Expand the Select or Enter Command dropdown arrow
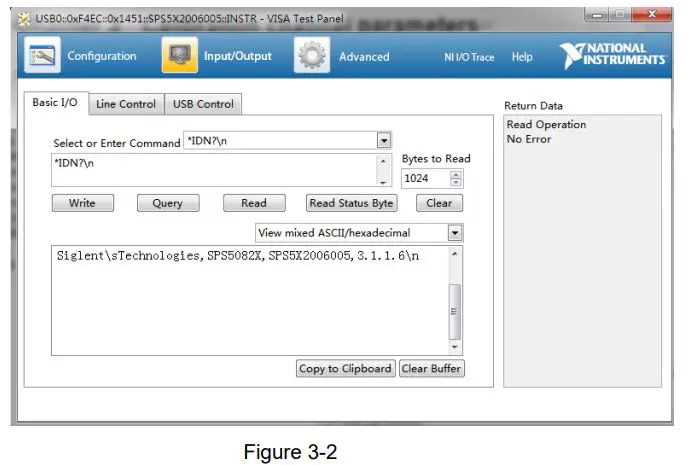This screenshot has width=687, height=465. (384, 141)
